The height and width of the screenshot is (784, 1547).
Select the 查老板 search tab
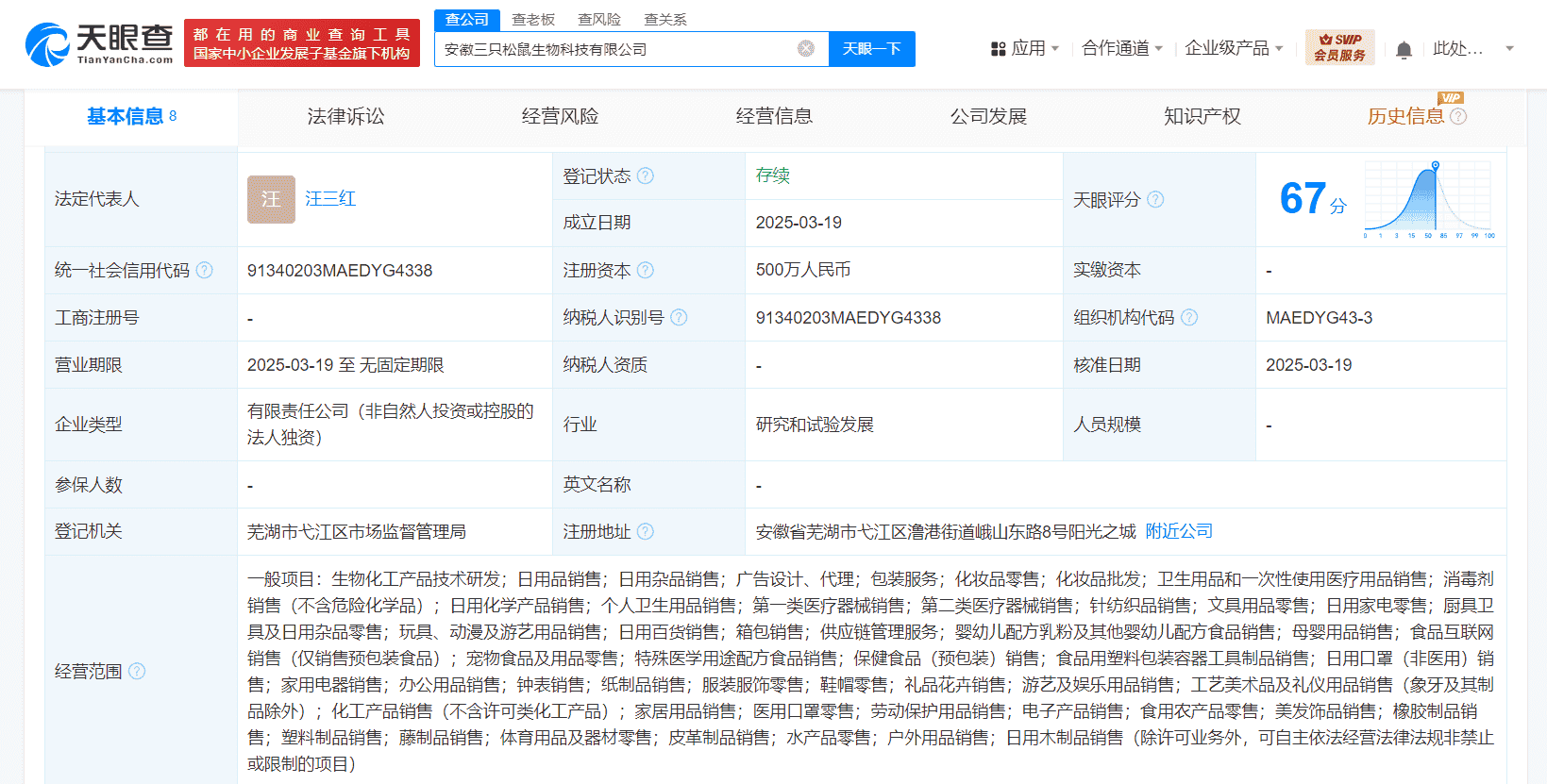click(533, 20)
